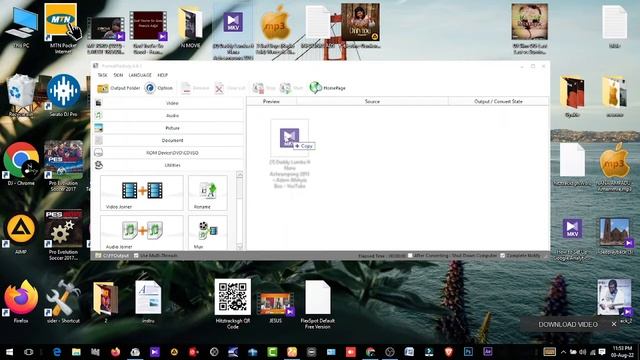The height and width of the screenshot is (360, 640).
Task: Open the HomePage globe button
Action: click(328, 88)
